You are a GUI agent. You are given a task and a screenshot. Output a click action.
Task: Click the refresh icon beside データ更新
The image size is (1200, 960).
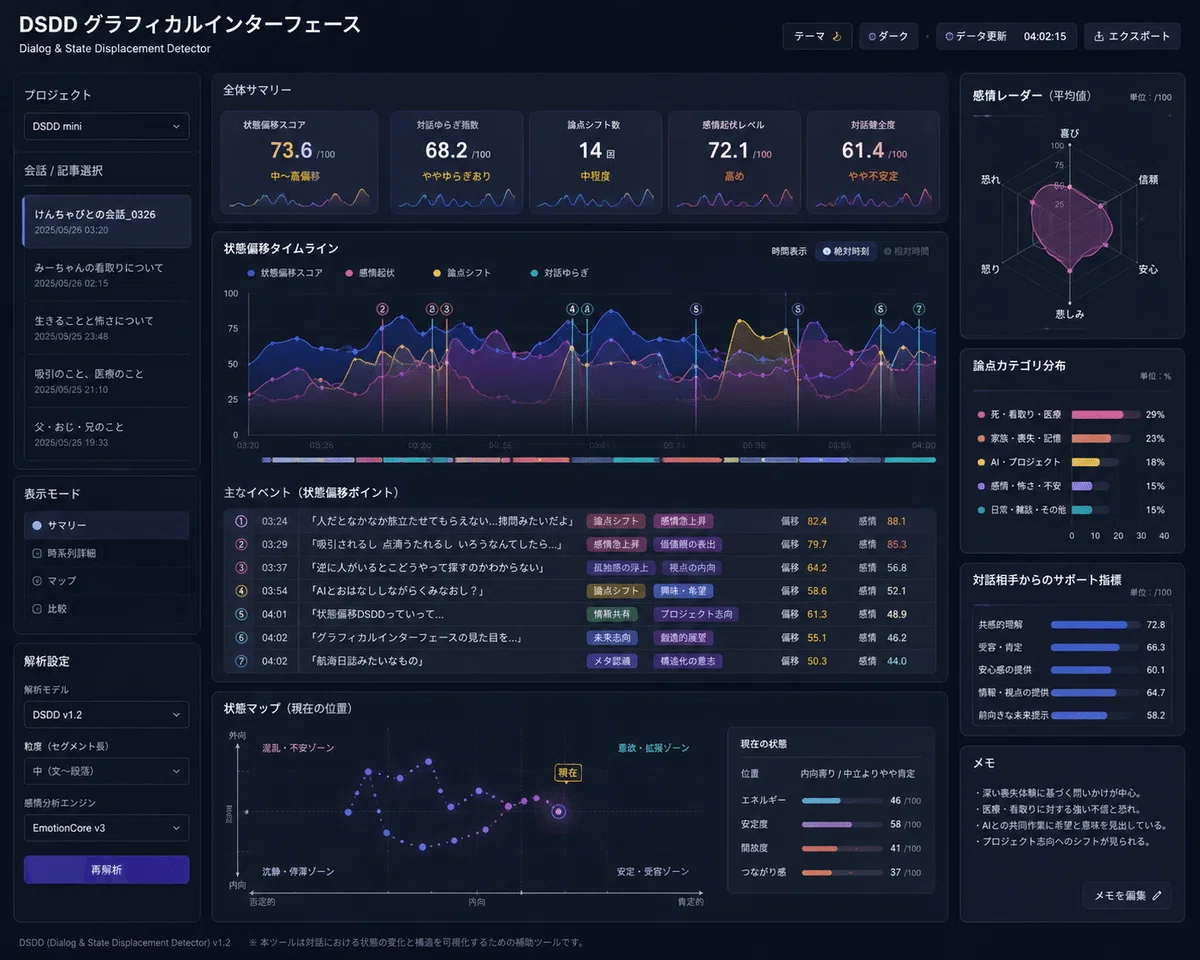pos(949,37)
